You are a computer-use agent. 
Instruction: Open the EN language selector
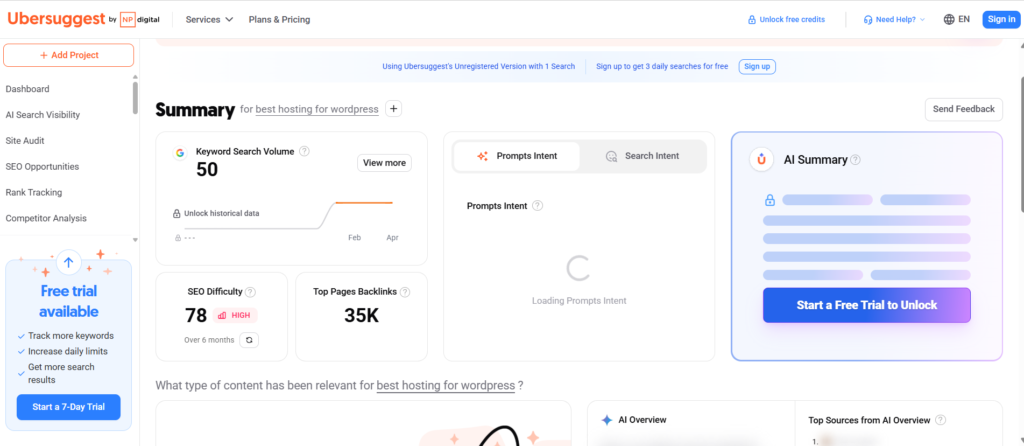[x=957, y=20]
